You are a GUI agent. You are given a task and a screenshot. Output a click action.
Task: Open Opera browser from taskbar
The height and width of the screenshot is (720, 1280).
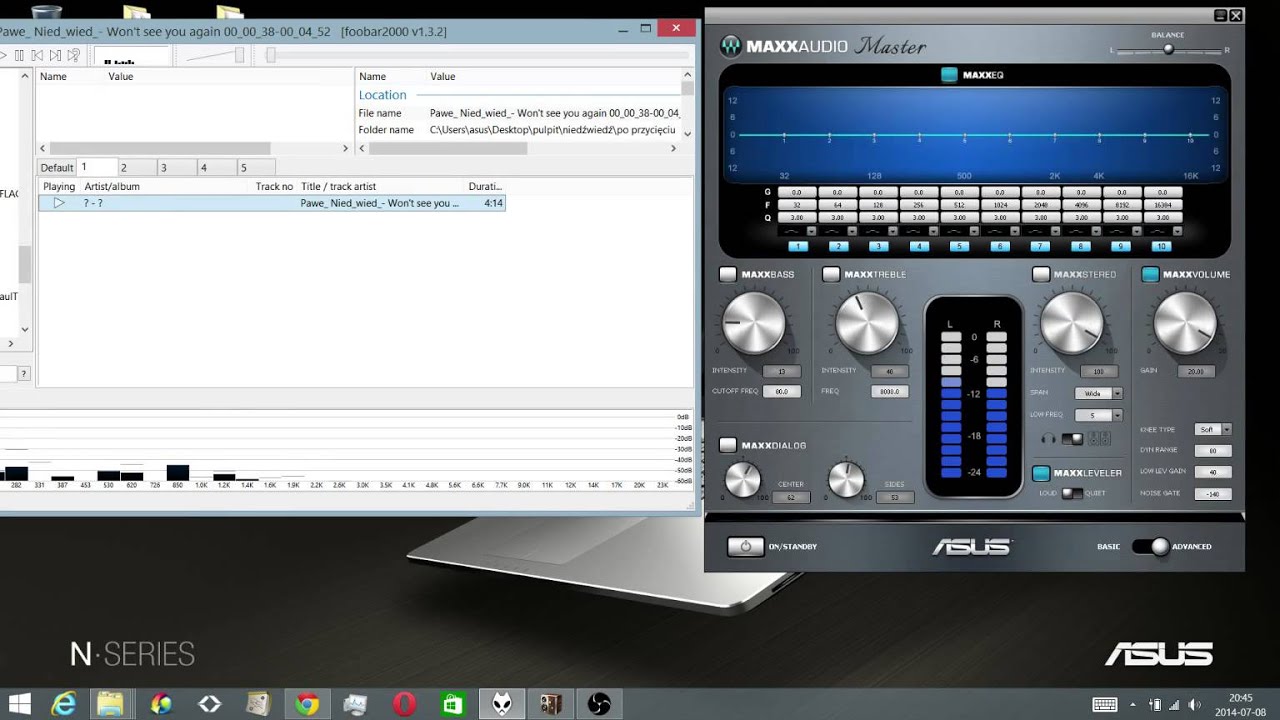404,704
